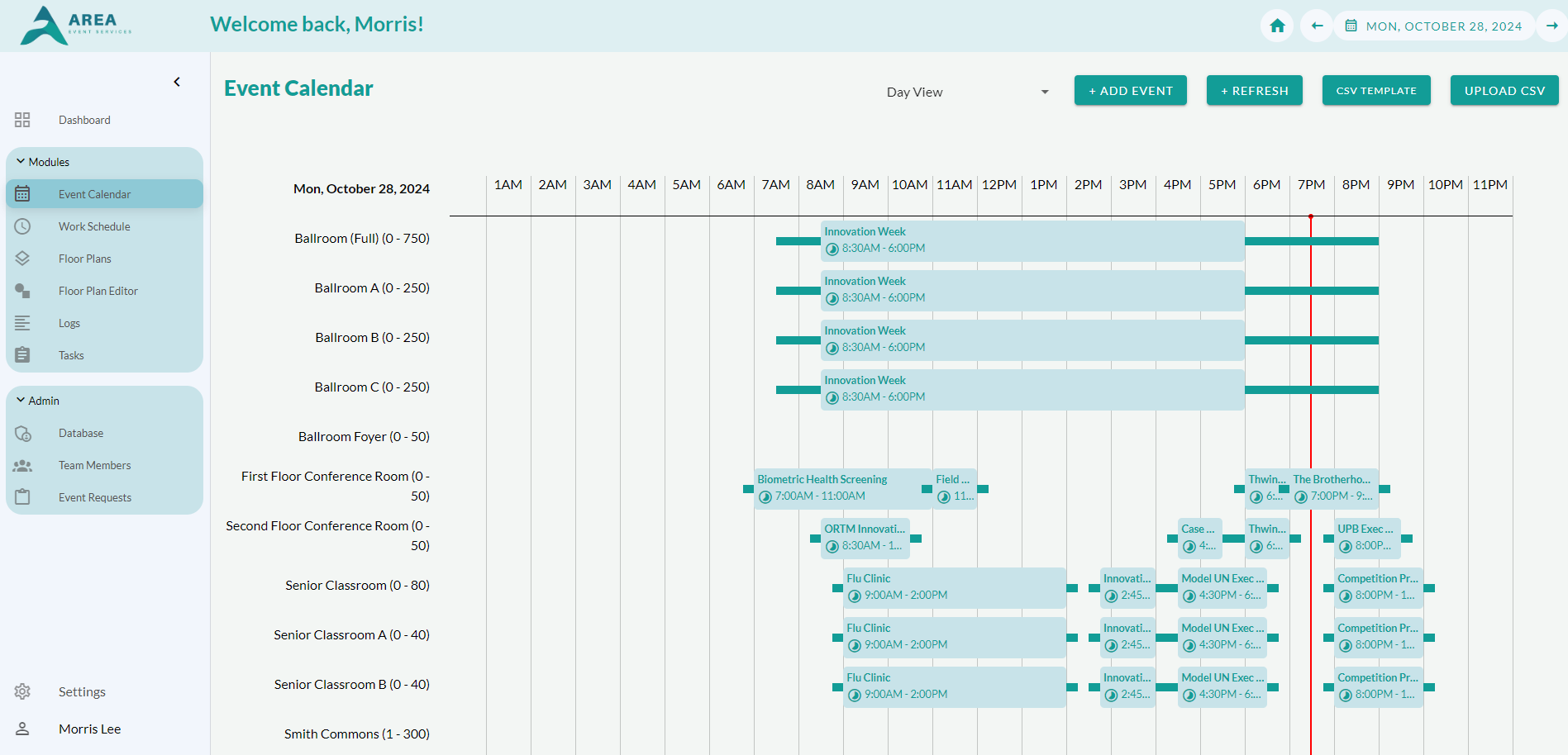
Task: Collapse the sidebar with chevron arrow
Action: pyautogui.click(x=177, y=82)
